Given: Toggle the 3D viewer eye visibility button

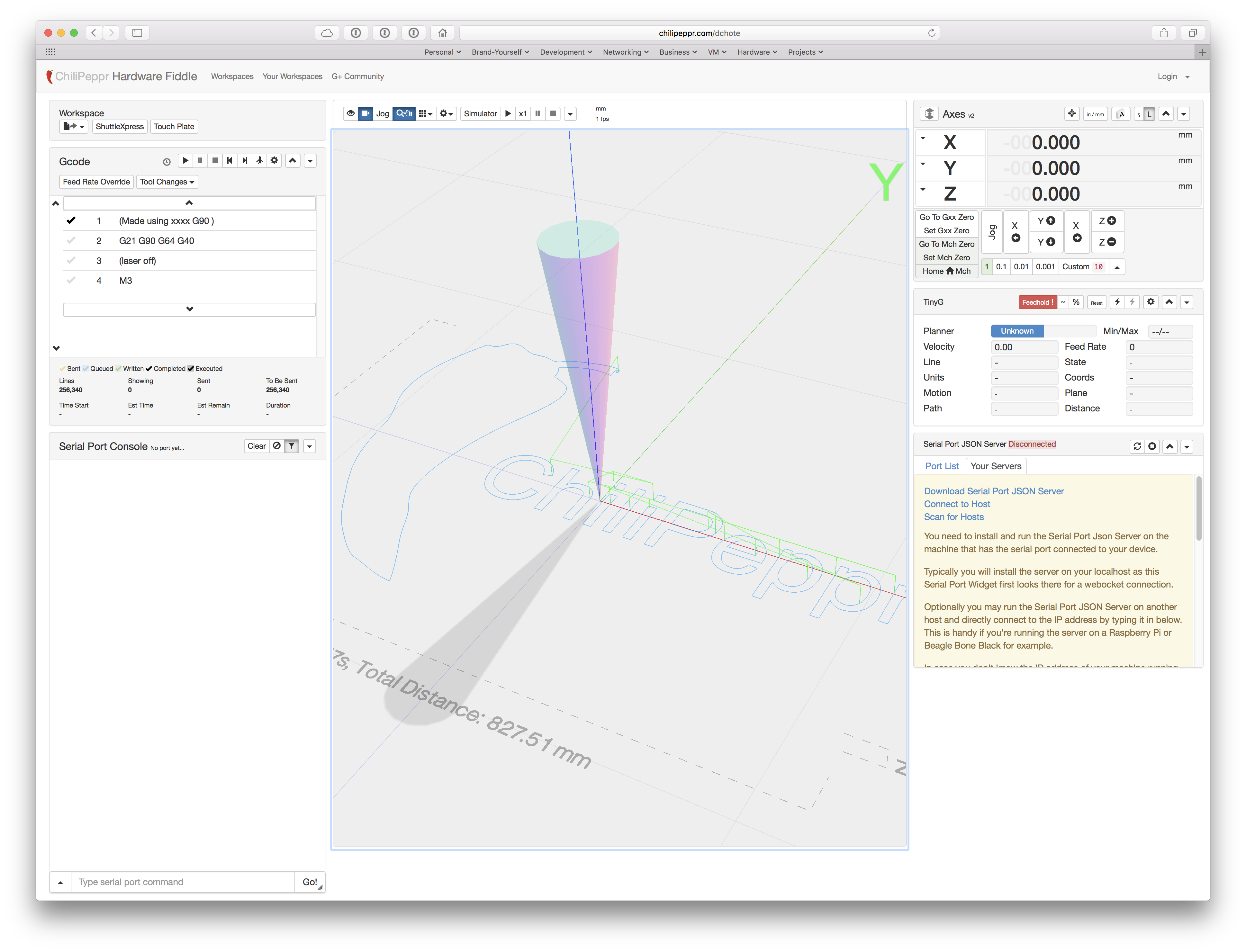Looking at the screenshot, I should (351, 113).
